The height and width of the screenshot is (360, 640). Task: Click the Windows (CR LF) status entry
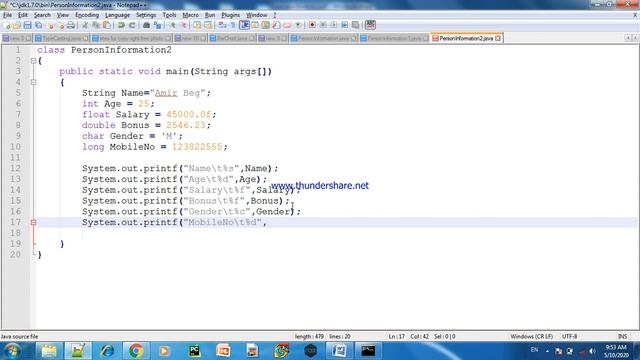531,337
